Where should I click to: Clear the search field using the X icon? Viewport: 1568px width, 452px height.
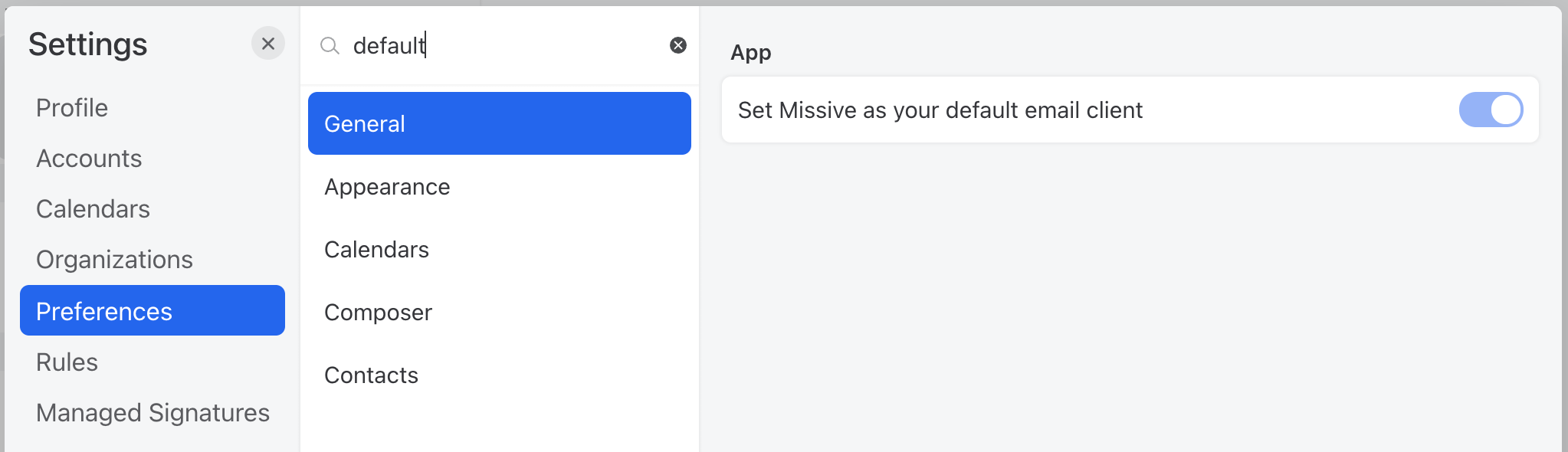677,46
